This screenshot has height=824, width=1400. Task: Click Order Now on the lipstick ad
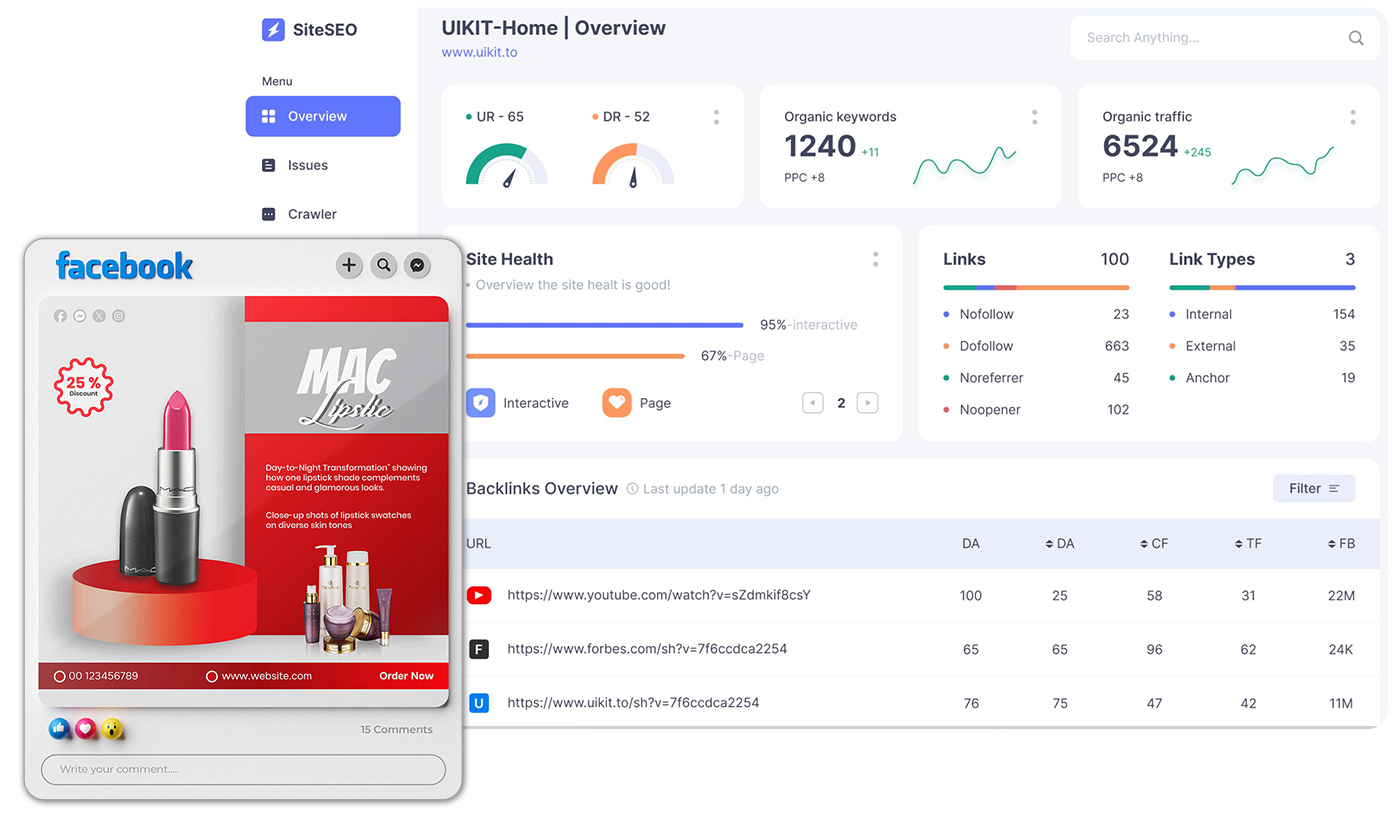click(406, 676)
